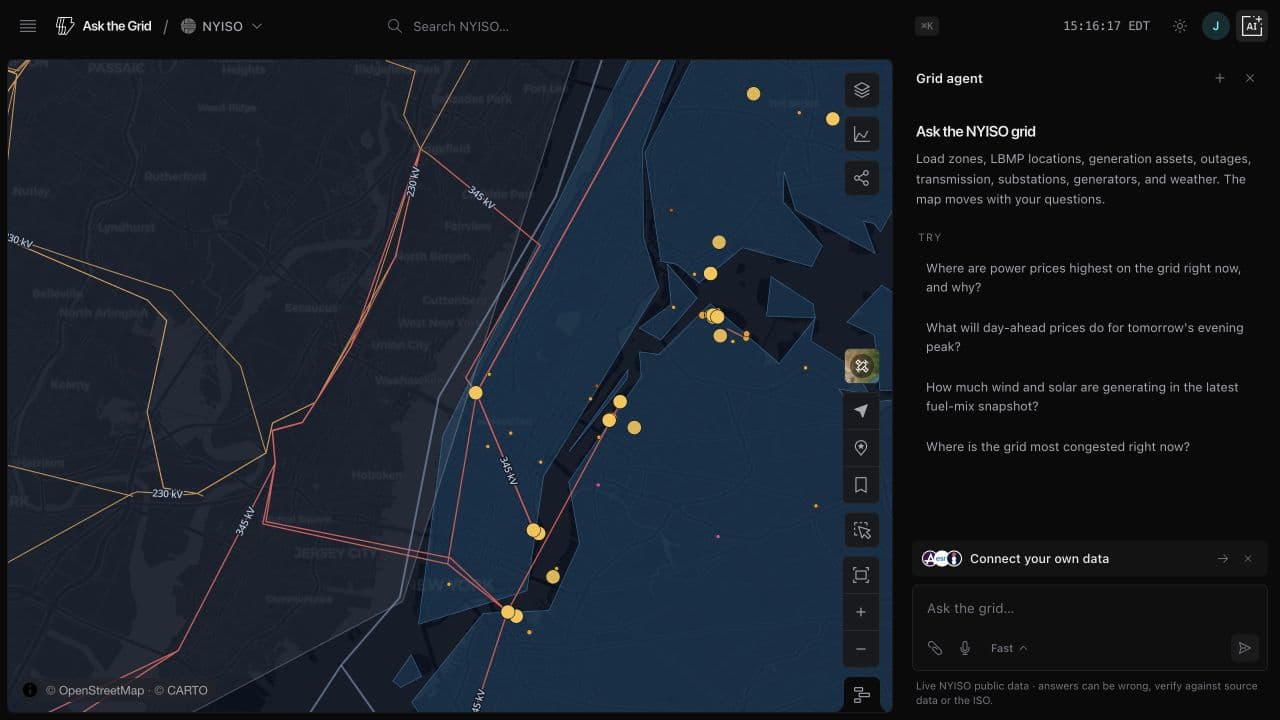Screen dimensions: 1280x720
Task: Click the send message button
Action: coord(1244,648)
